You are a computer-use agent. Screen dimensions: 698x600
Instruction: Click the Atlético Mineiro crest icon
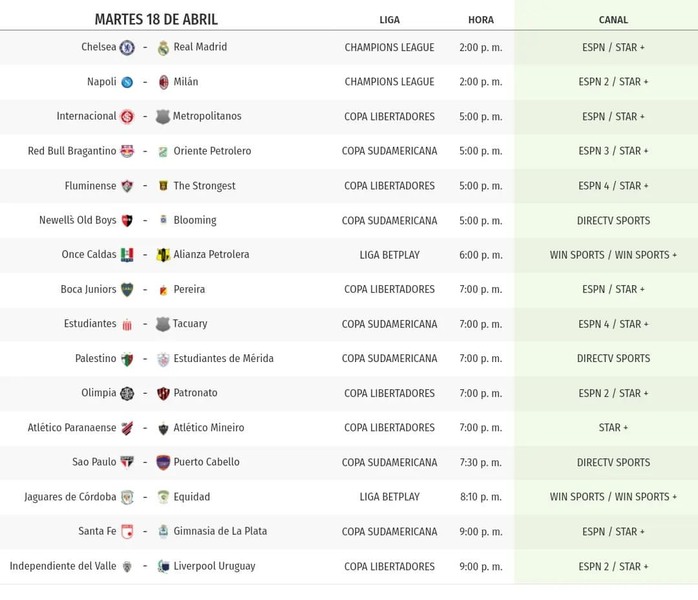coord(163,429)
